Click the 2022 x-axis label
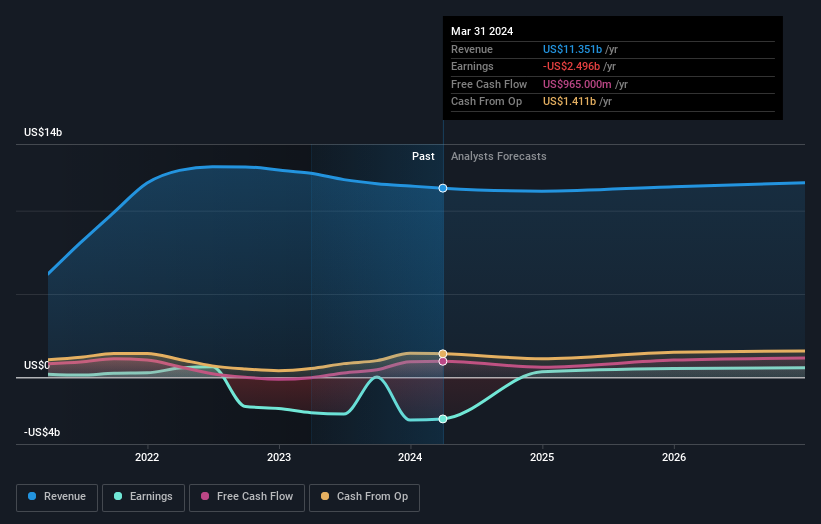Image resolution: width=821 pixels, height=524 pixels. (147, 458)
